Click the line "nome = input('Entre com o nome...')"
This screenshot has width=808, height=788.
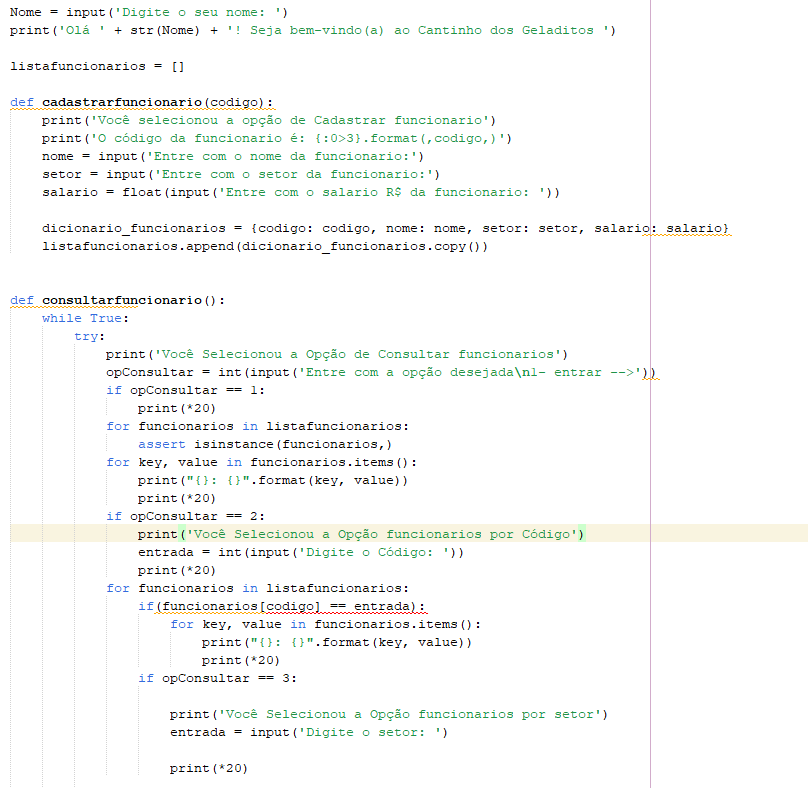(232, 157)
